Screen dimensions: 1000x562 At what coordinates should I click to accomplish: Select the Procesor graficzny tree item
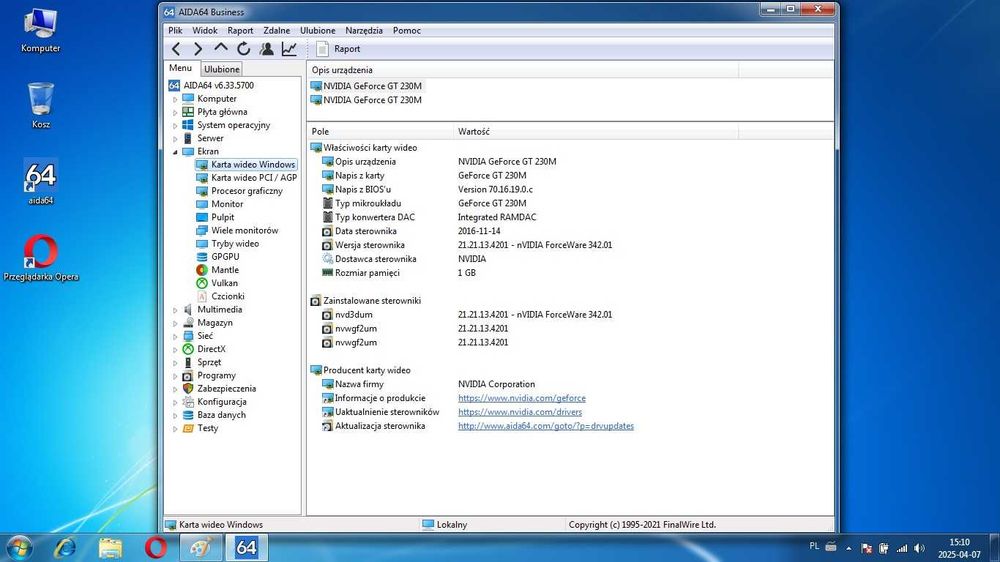pyautogui.click(x=239, y=191)
